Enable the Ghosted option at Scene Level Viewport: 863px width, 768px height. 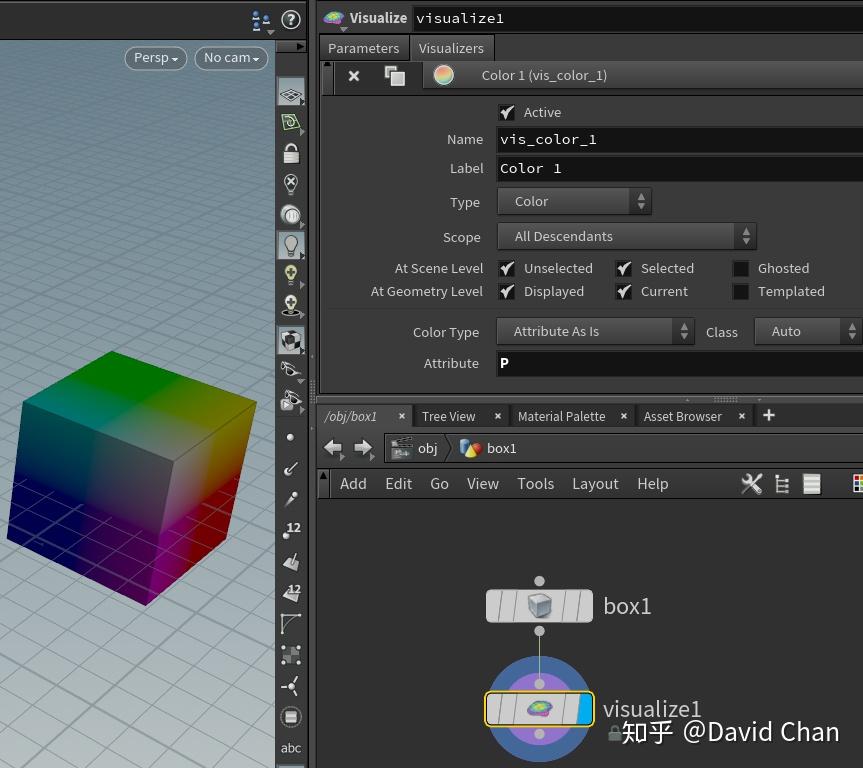pyautogui.click(x=740, y=268)
